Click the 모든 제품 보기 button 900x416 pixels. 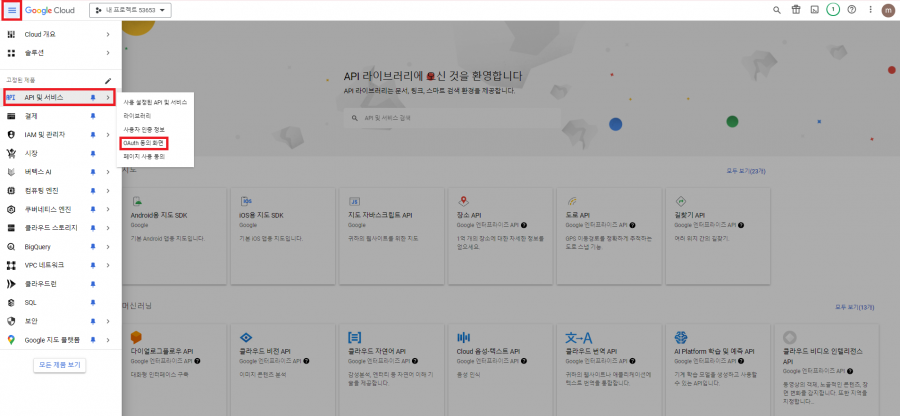click(59, 365)
